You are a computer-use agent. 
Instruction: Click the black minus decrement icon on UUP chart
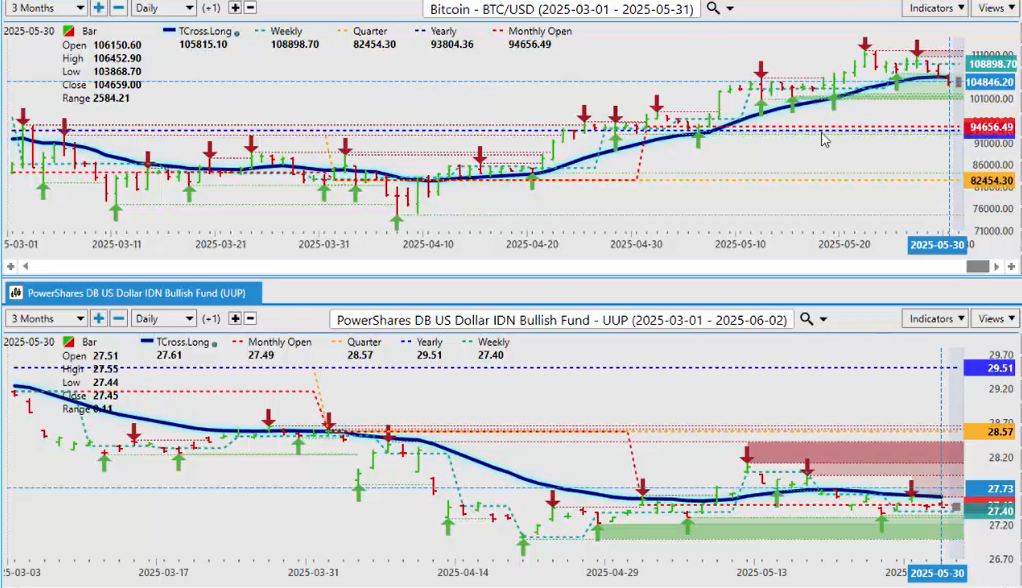point(250,319)
